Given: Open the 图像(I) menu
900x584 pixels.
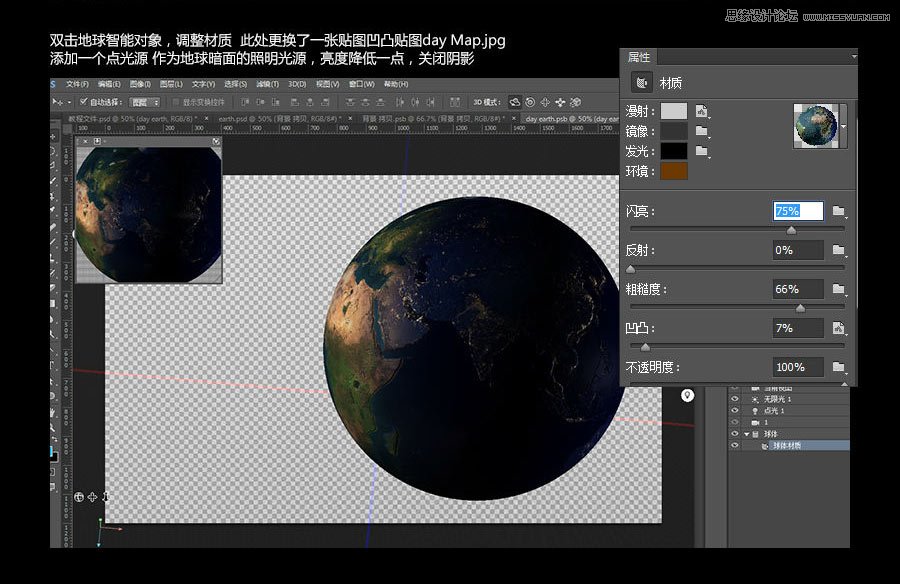Looking at the screenshot, I should 140,84.
